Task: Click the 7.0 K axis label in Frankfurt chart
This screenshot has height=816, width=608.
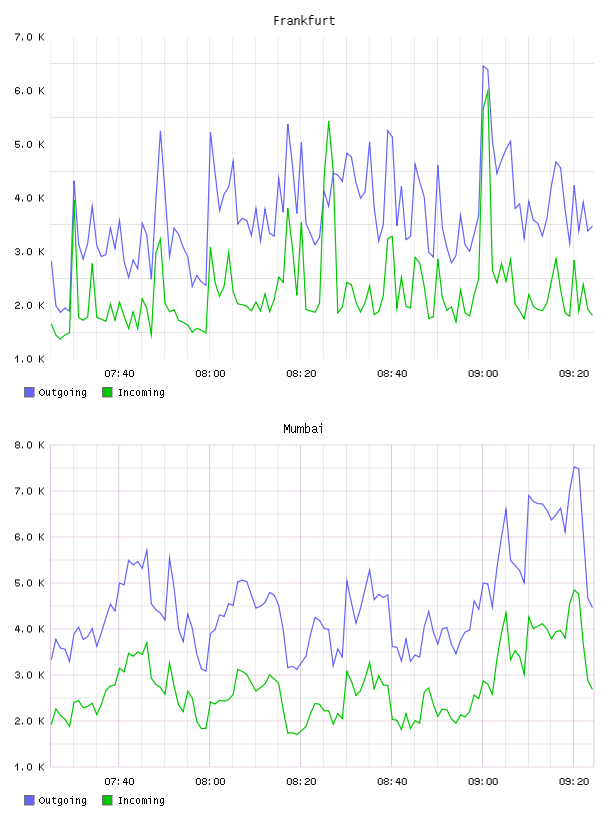Action: click(29, 37)
